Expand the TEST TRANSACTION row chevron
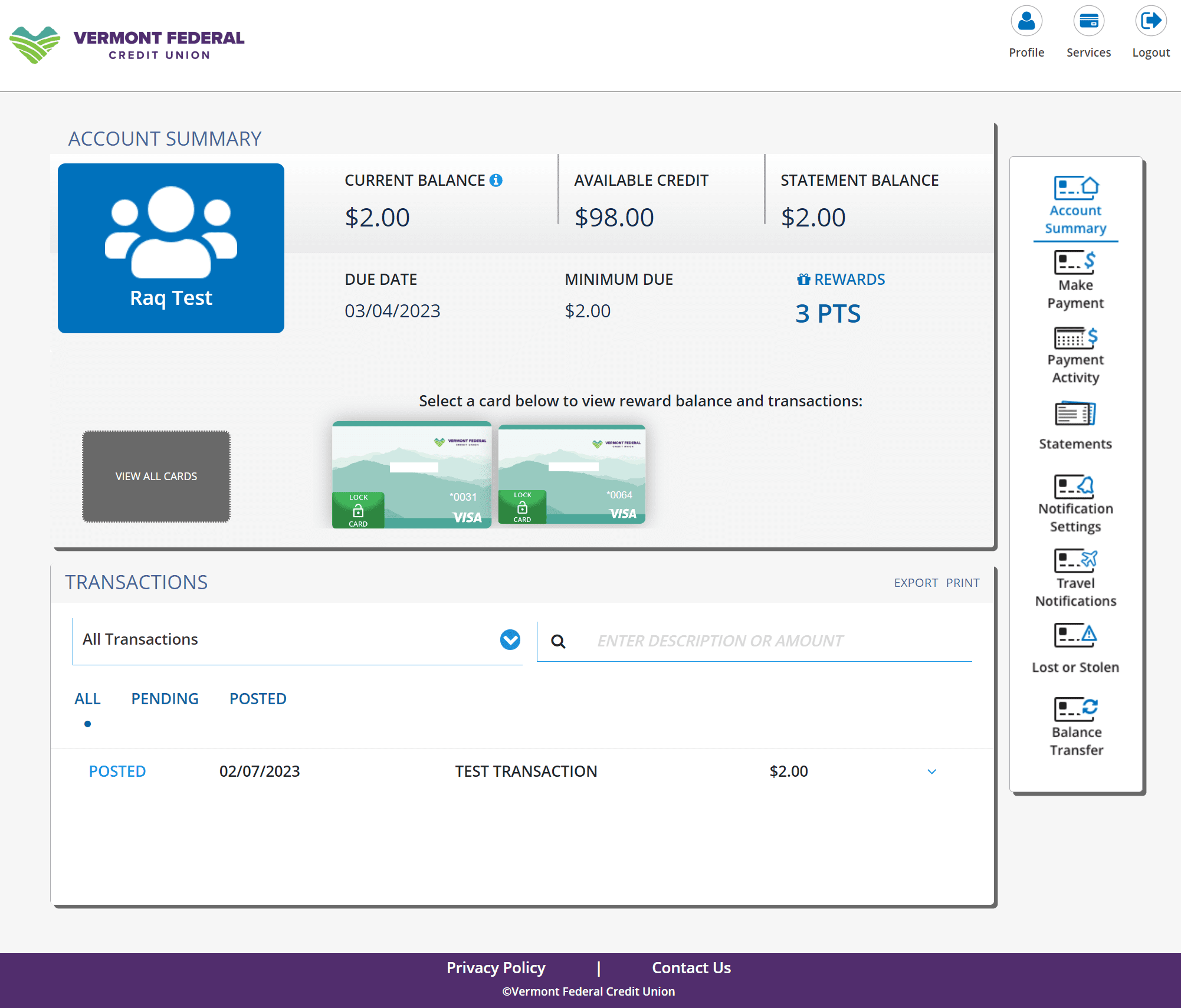The width and height of the screenshot is (1181, 1008). (931, 771)
